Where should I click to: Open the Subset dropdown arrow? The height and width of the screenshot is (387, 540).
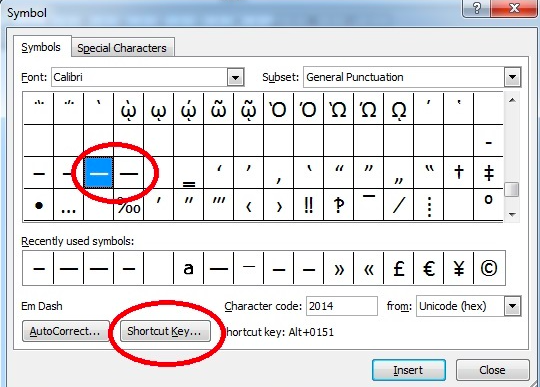512,77
